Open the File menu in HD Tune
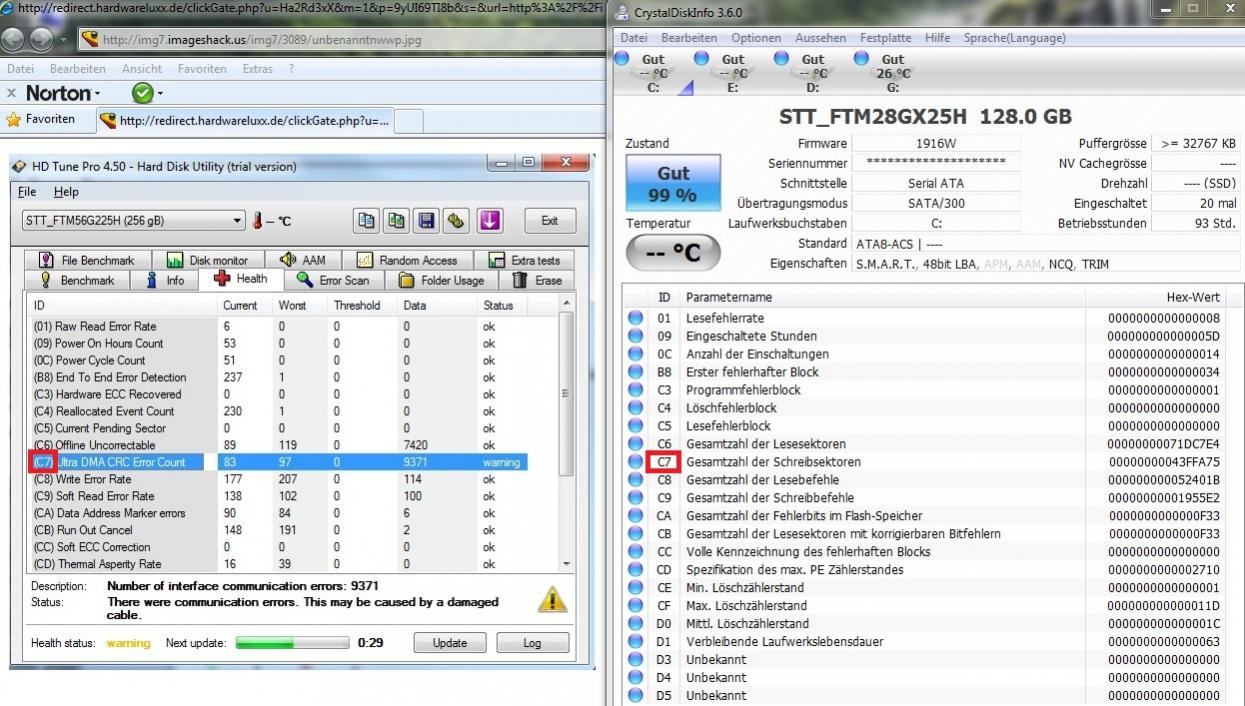 (x=27, y=192)
